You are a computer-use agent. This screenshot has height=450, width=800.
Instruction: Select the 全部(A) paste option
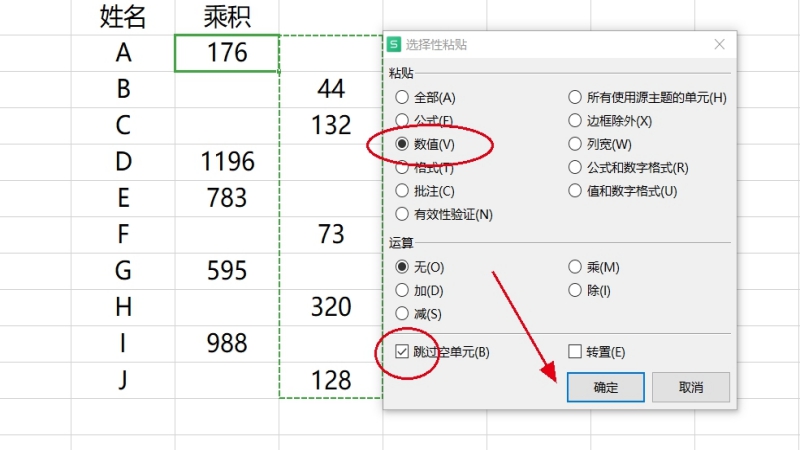pyautogui.click(x=403, y=98)
